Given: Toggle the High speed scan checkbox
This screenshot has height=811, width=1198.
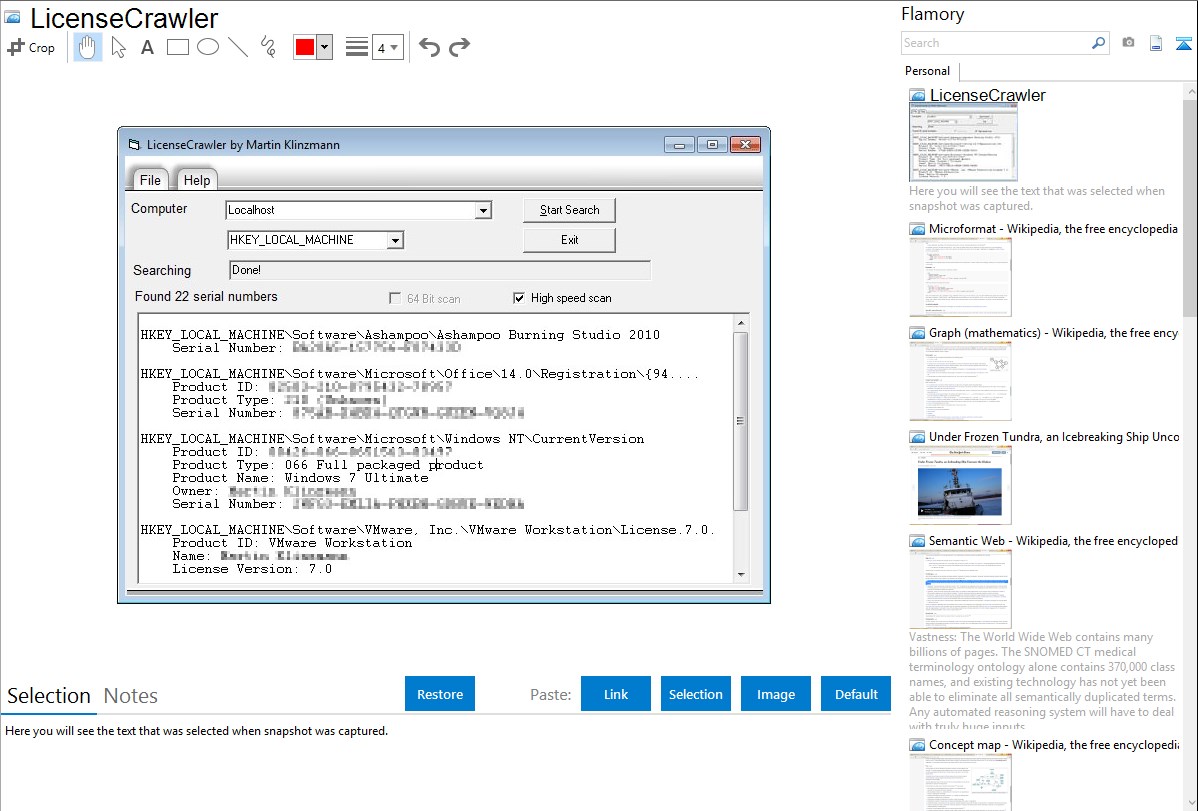Looking at the screenshot, I should (x=519, y=298).
